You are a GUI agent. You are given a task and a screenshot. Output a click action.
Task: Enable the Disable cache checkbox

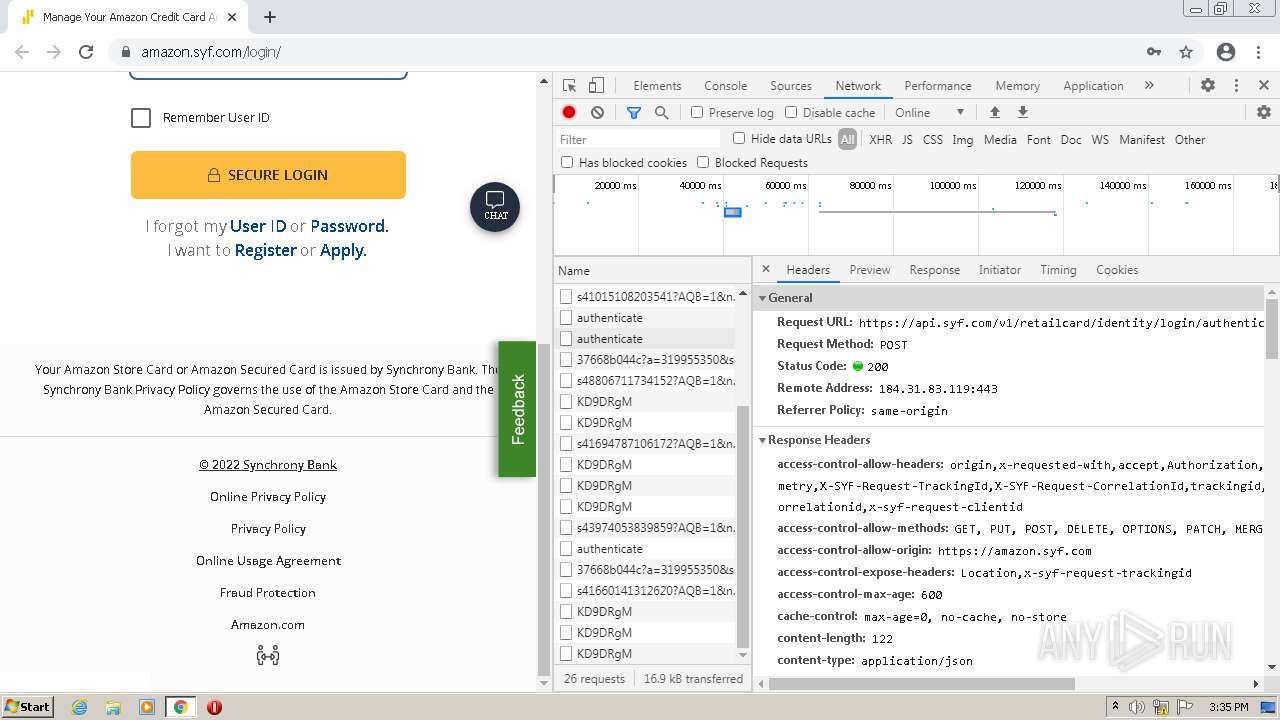pos(791,113)
